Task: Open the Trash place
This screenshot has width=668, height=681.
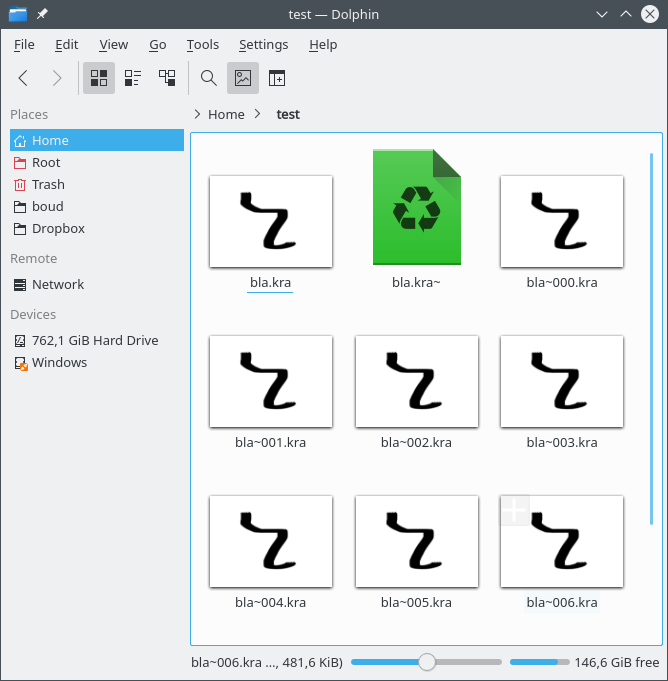Action: point(47,184)
